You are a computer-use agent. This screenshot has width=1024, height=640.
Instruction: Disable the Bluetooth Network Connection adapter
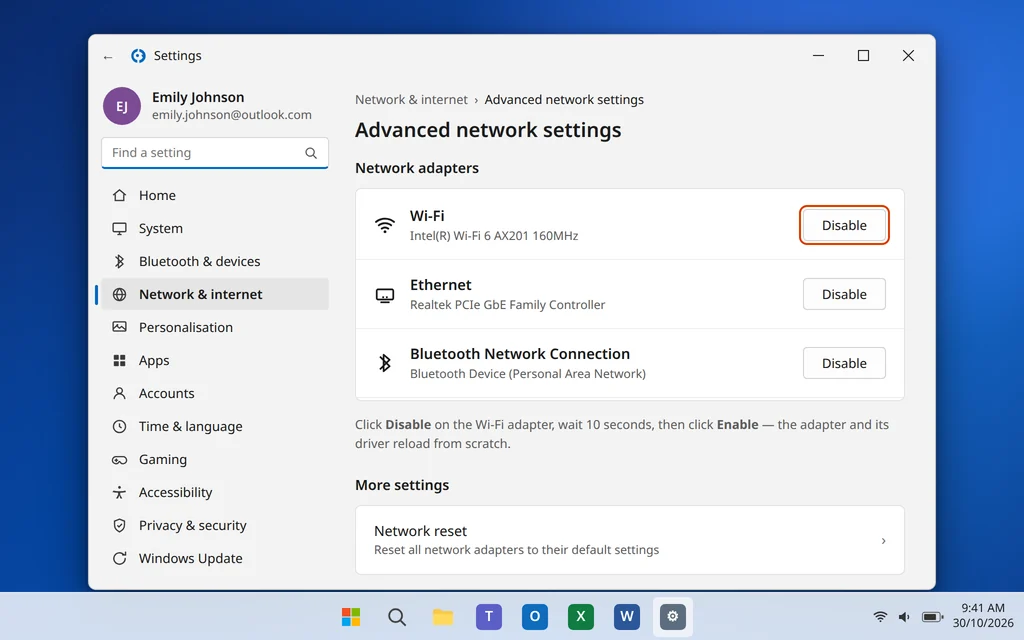coord(844,363)
